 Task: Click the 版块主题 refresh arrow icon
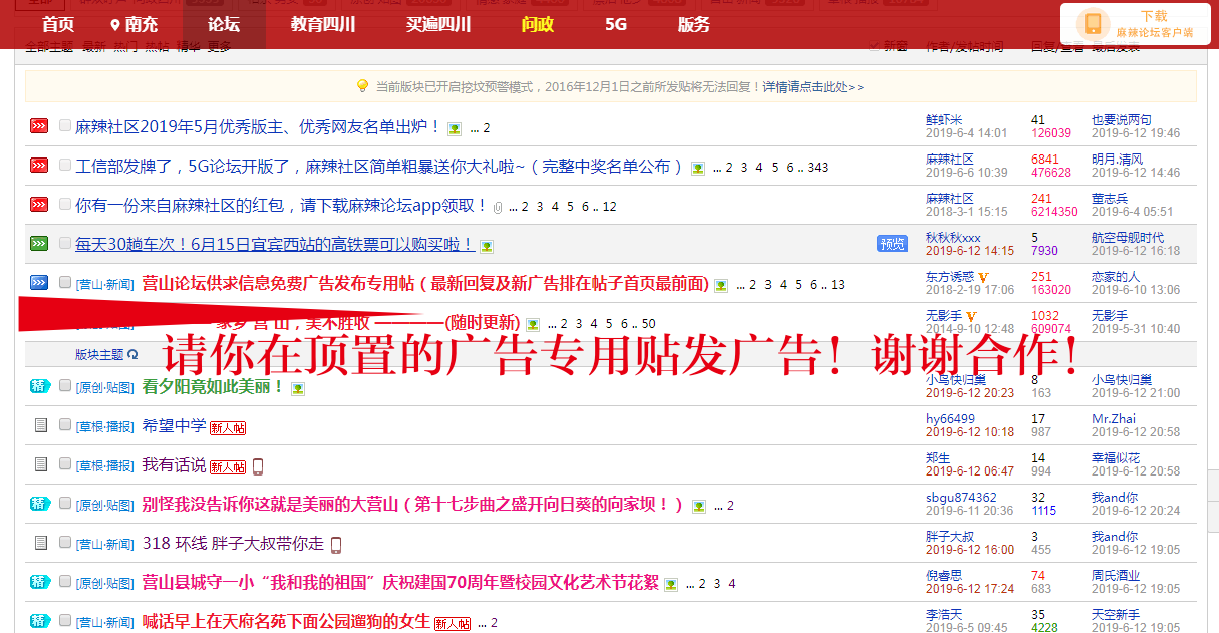pos(133,355)
